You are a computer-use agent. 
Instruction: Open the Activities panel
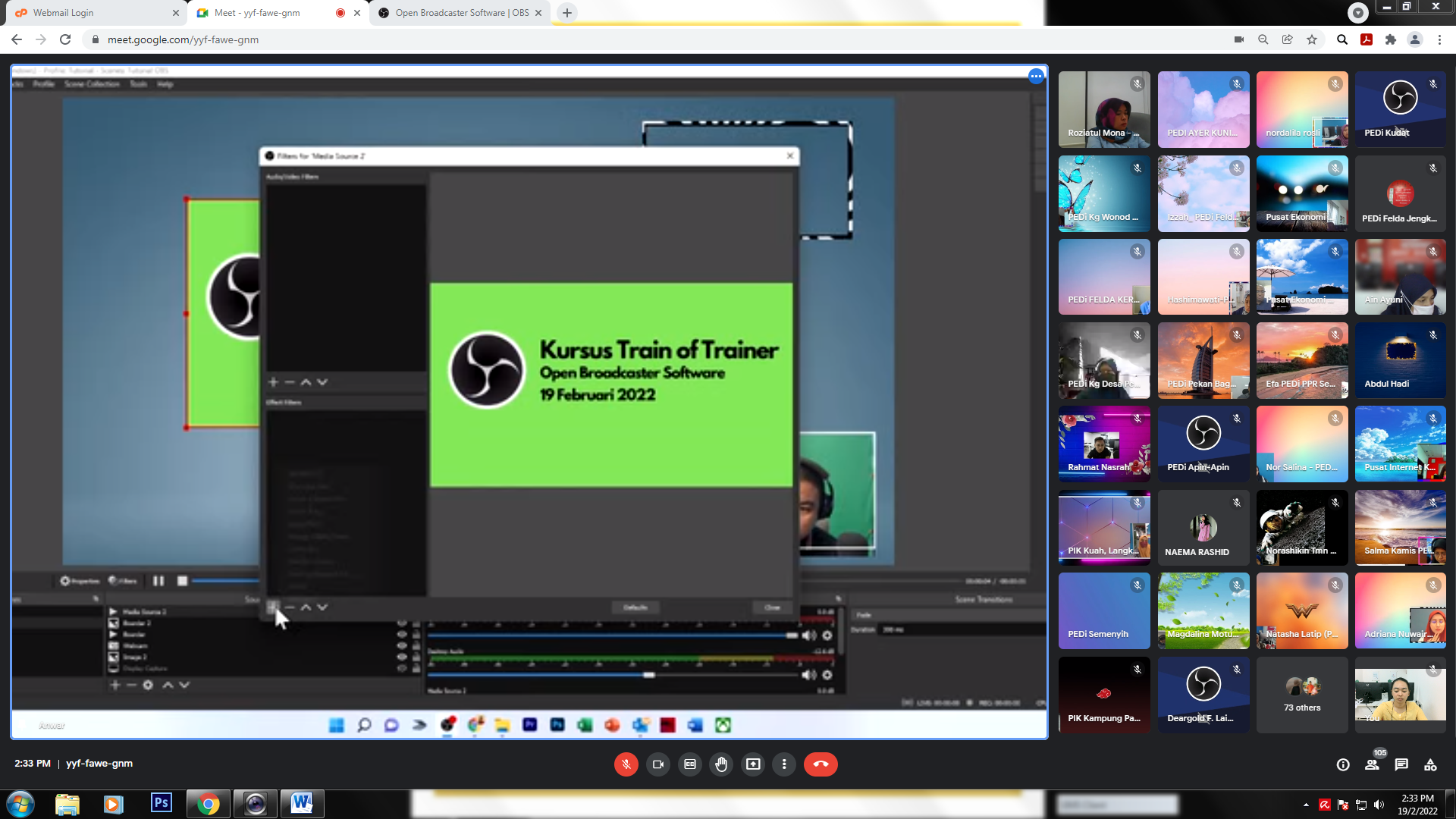point(1430,764)
